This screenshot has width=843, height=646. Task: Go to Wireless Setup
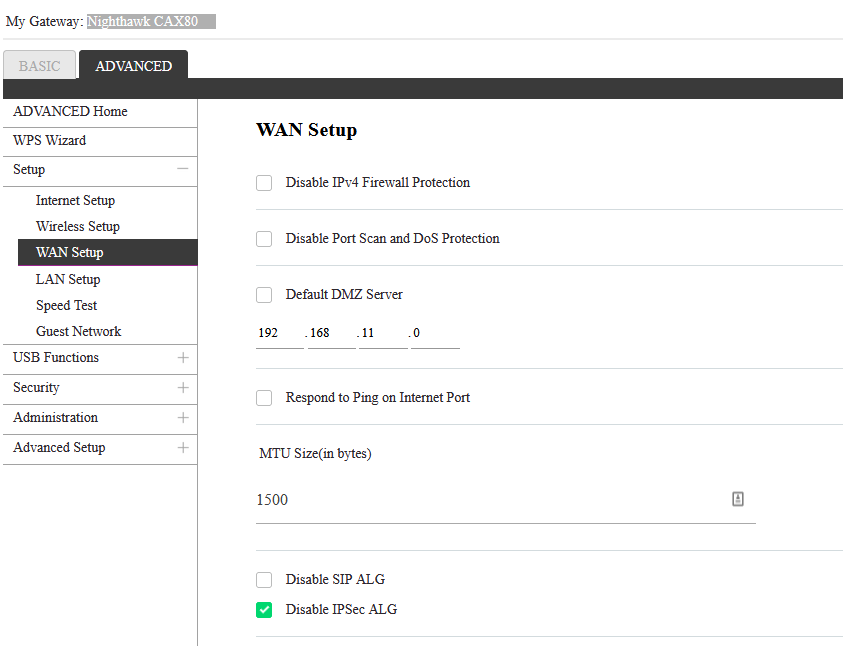pos(77,226)
